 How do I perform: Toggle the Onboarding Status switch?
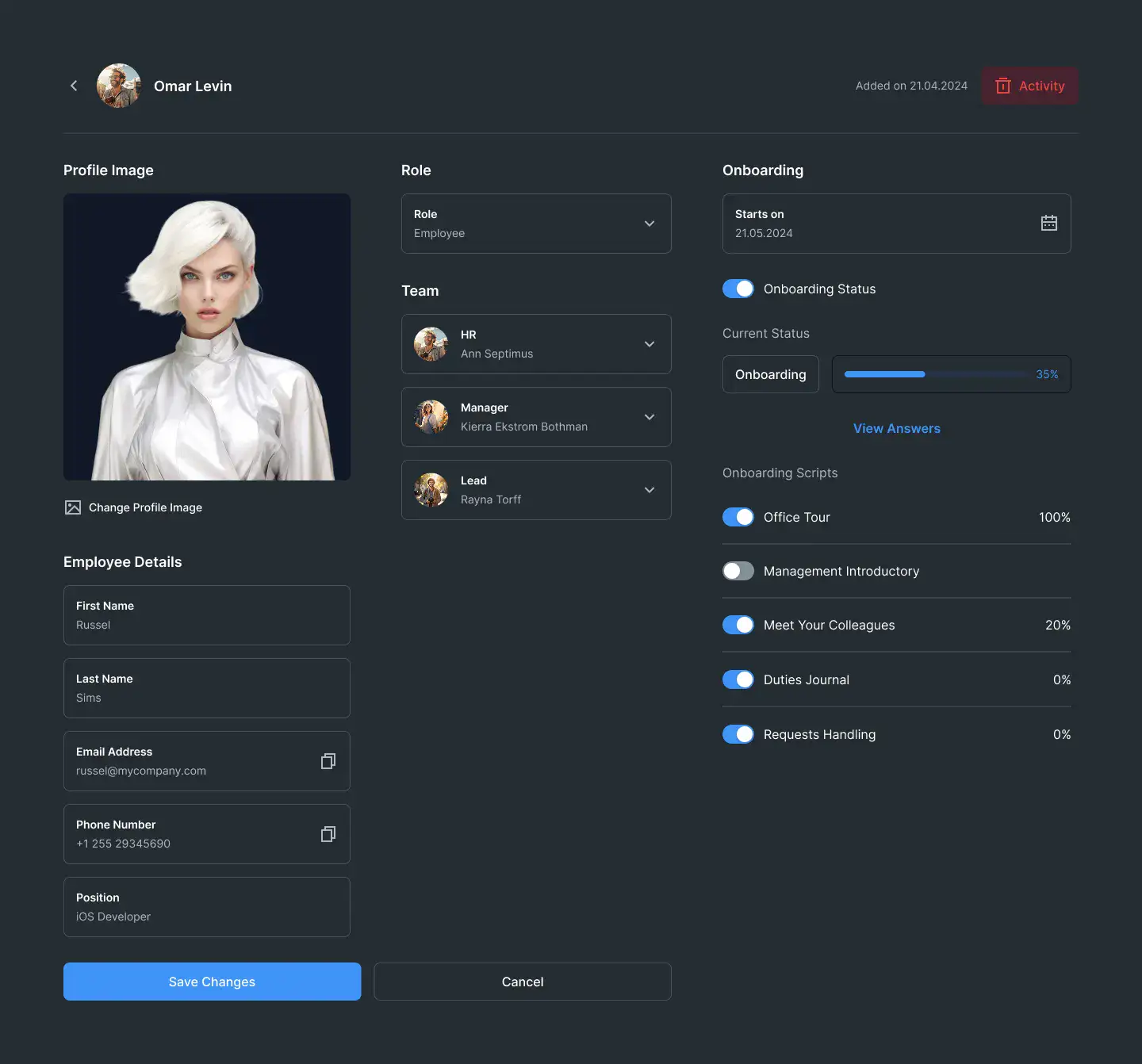[x=738, y=289]
